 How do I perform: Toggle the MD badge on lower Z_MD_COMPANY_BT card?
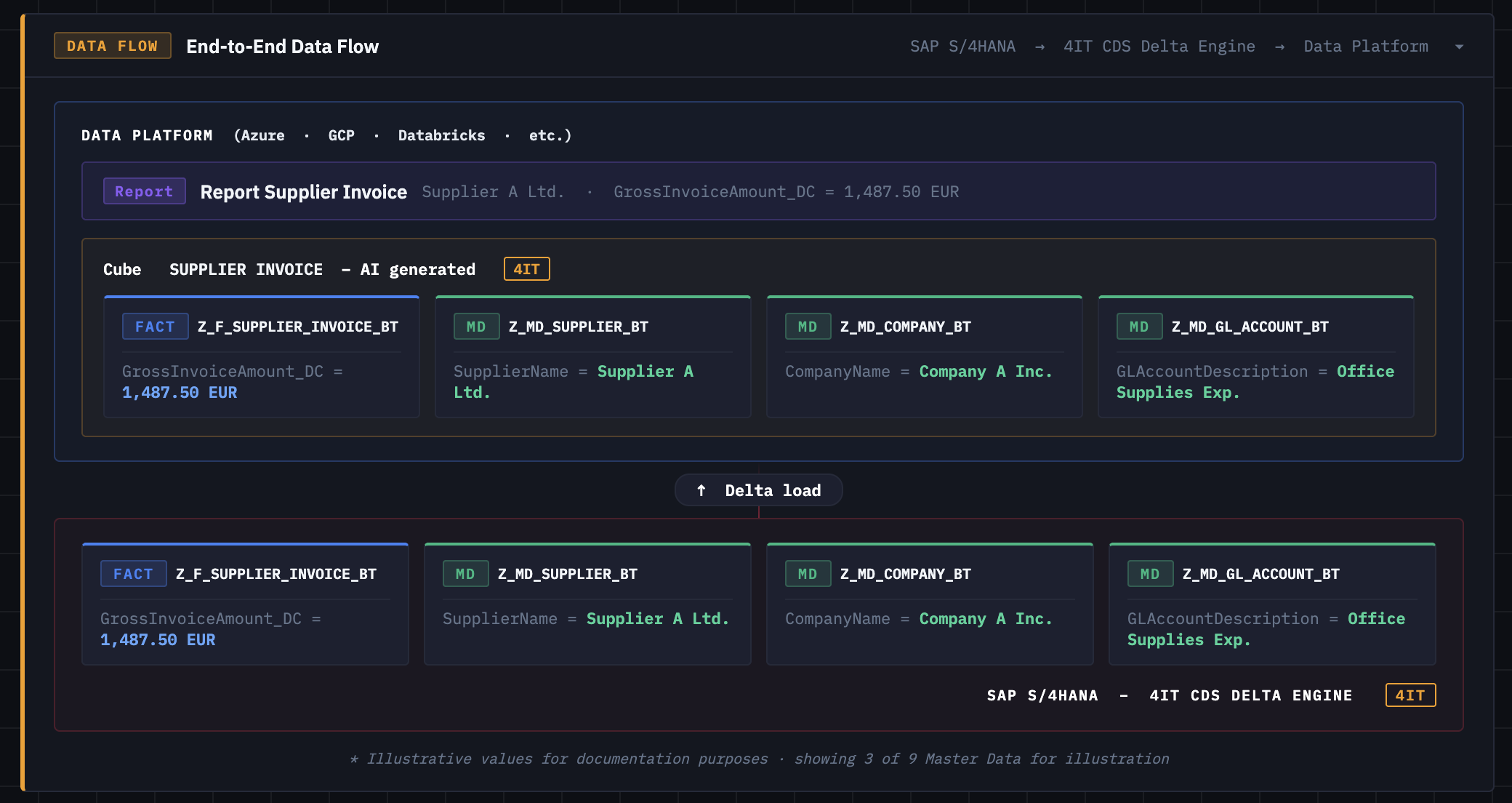pos(808,573)
